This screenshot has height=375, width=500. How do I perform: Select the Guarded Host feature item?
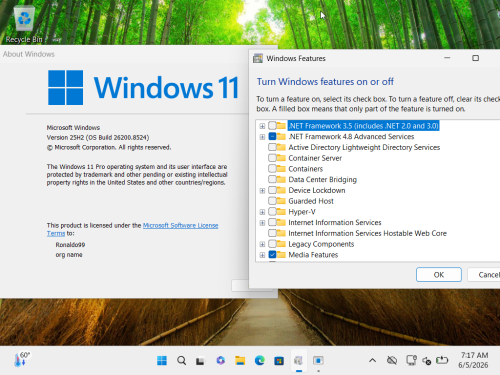[311, 201]
